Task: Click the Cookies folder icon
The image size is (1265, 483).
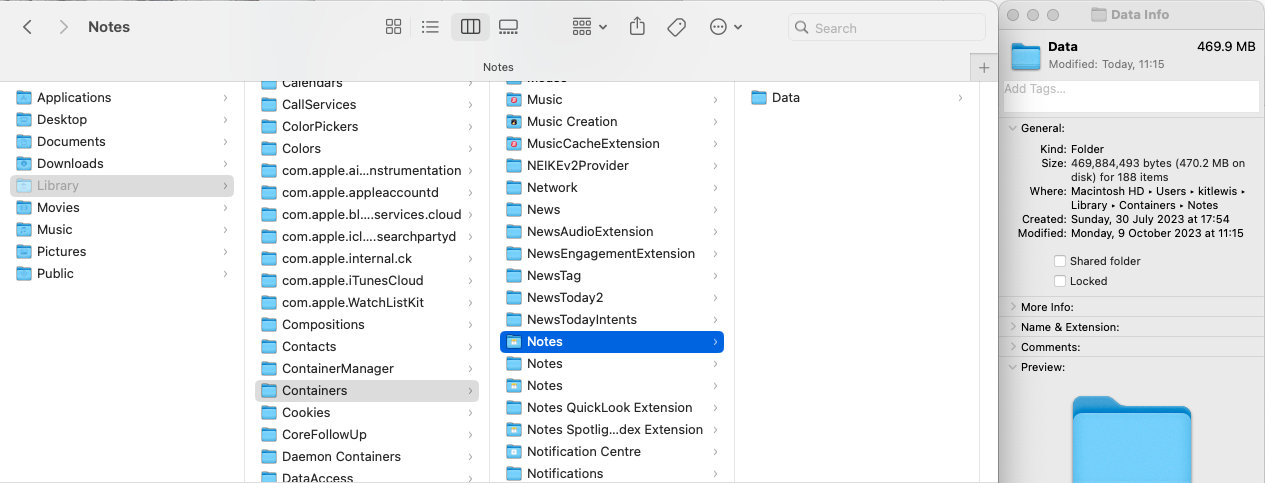Action: [269, 412]
